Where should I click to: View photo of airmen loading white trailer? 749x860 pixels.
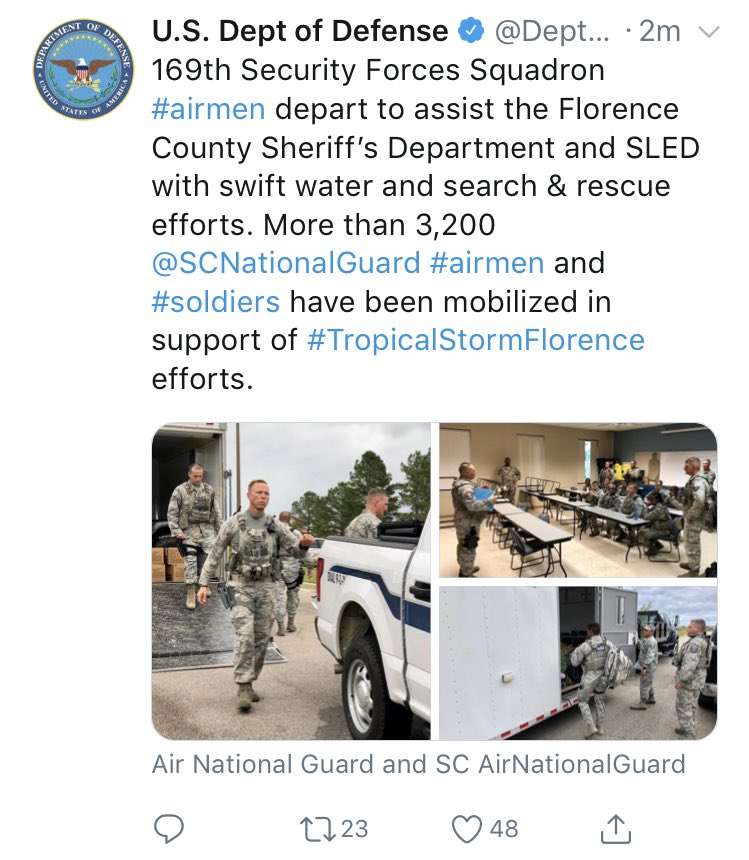point(578,663)
